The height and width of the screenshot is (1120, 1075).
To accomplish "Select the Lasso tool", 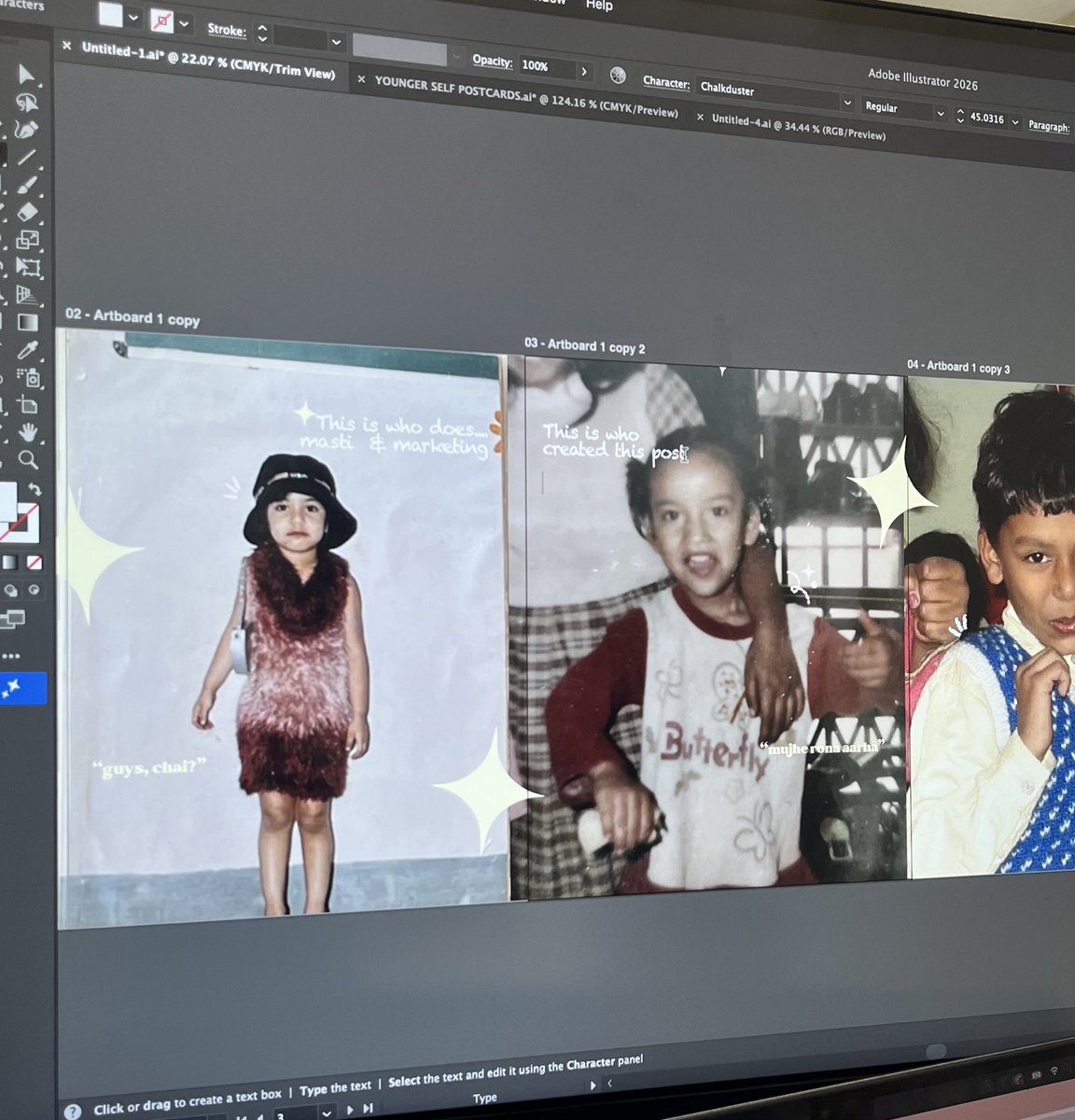I will pos(25,103).
